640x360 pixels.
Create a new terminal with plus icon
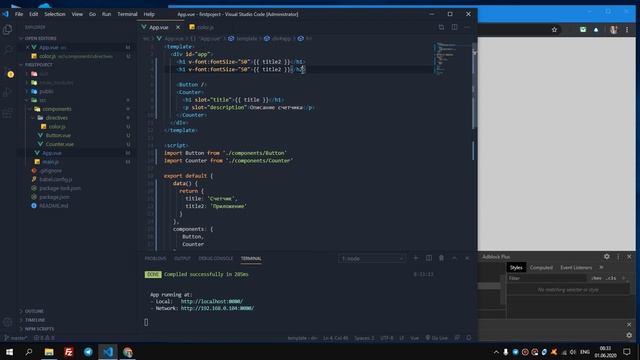click(x=416, y=258)
